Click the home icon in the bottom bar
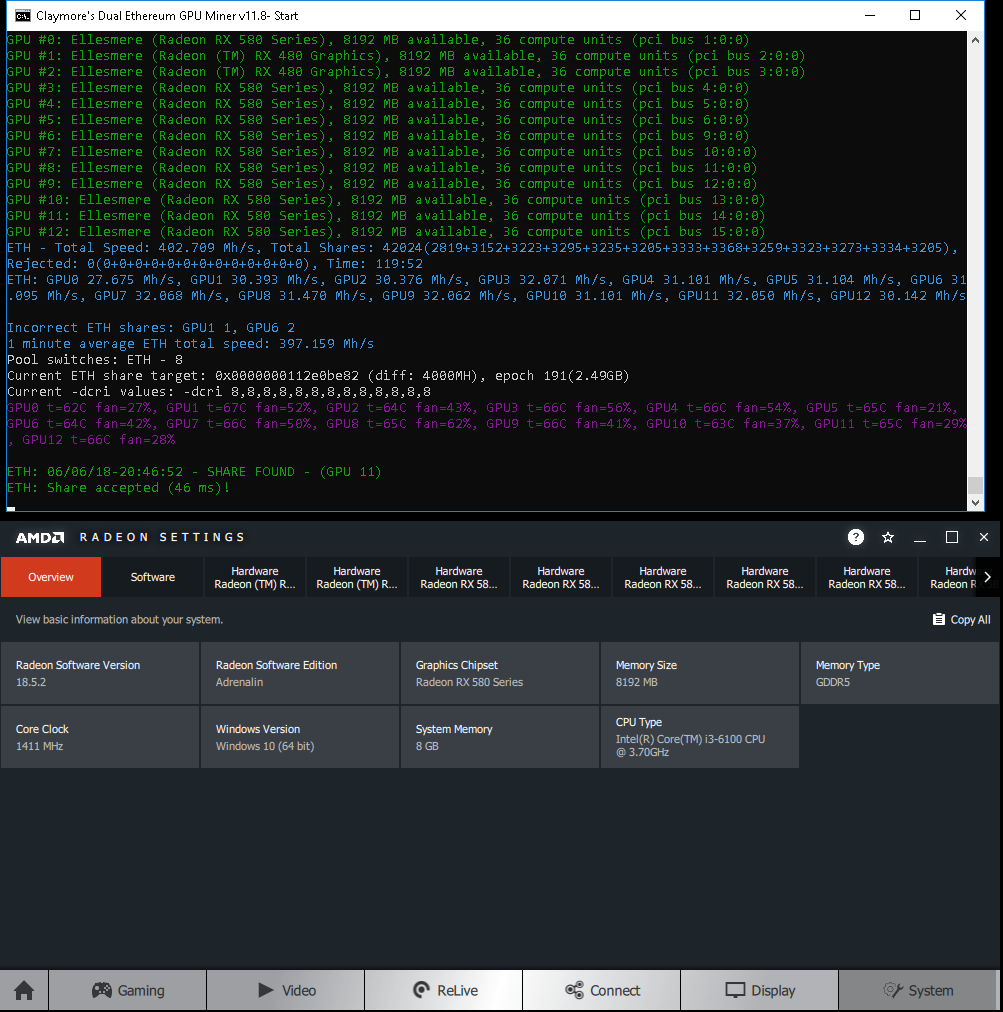The height and width of the screenshot is (1012, 1003). pyautogui.click(x=24, y=990)
